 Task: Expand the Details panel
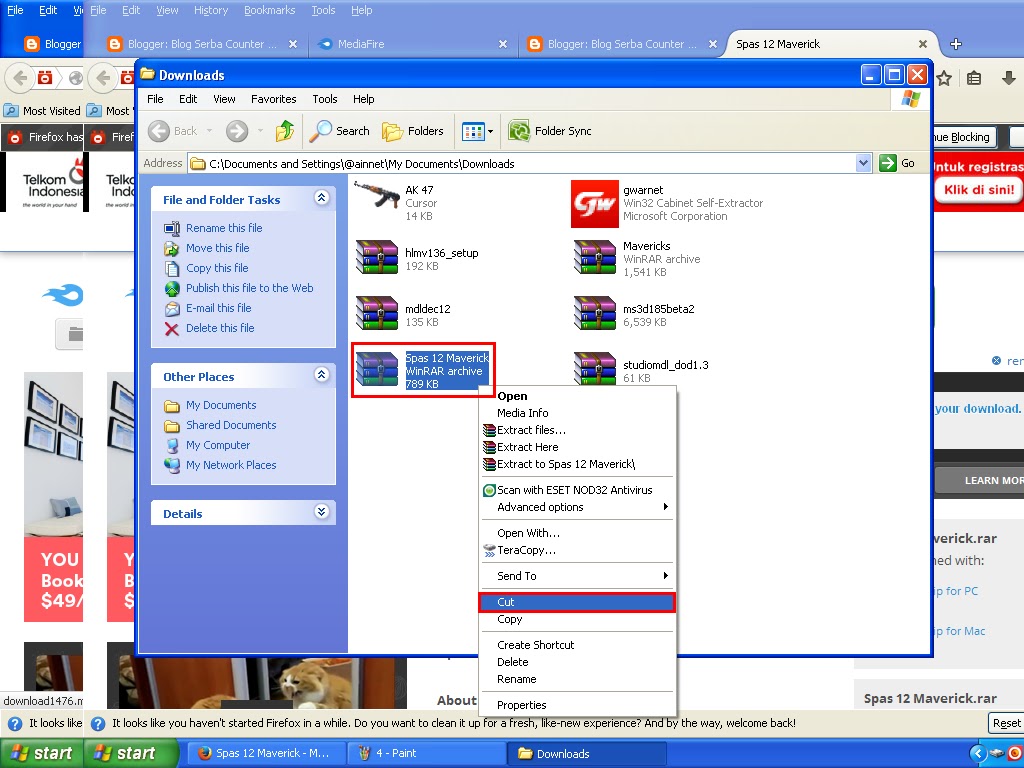tap(321, 511)
